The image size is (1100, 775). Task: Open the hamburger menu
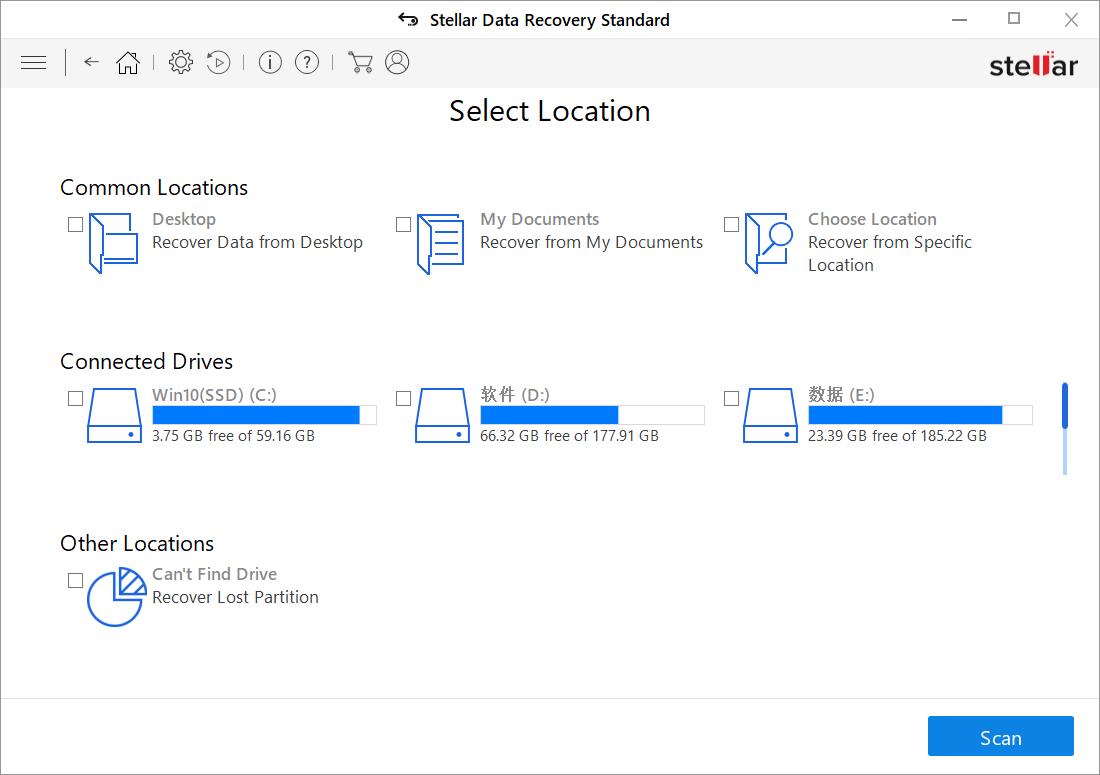pos(33,63)
